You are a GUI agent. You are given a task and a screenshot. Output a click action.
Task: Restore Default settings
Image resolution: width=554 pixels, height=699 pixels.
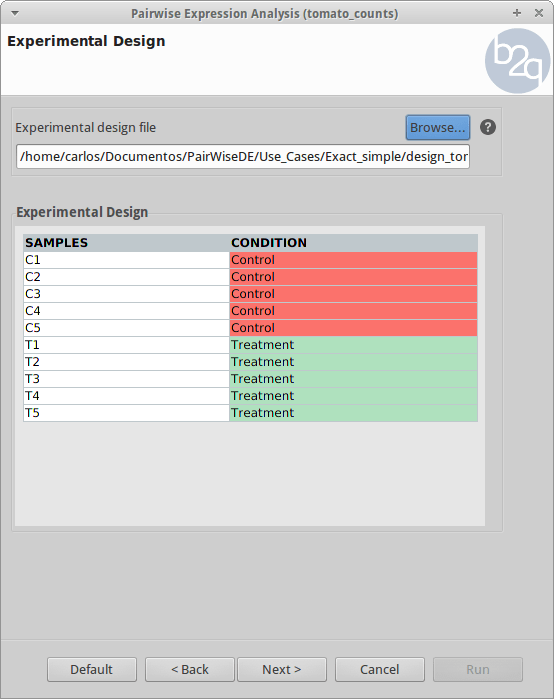pyautogui.click(x=92, y=669)
